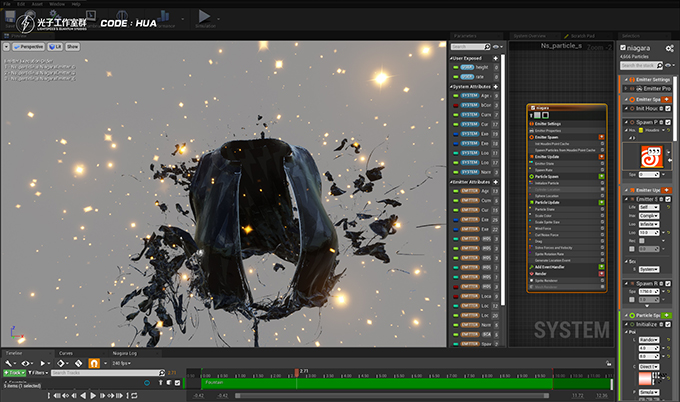The width and height of the screenshot is (680, 402).
Task: Click the timeline horizontal range scrollbar
Action: click(x=392, y=395)
